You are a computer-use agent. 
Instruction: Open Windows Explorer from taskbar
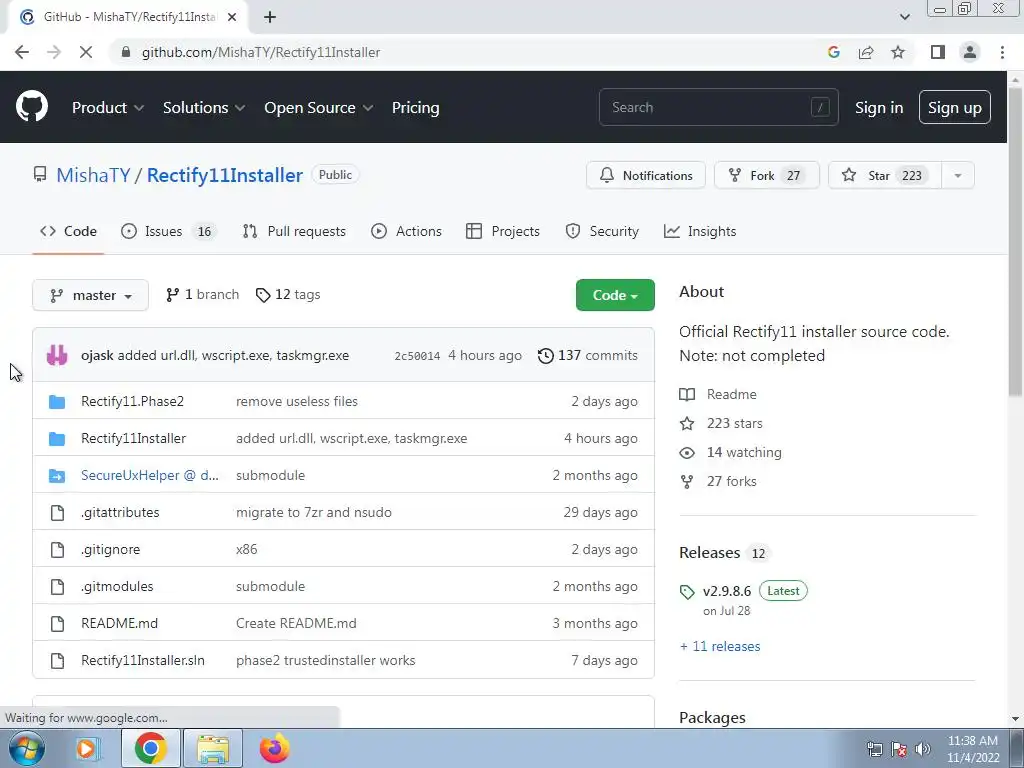214,748
